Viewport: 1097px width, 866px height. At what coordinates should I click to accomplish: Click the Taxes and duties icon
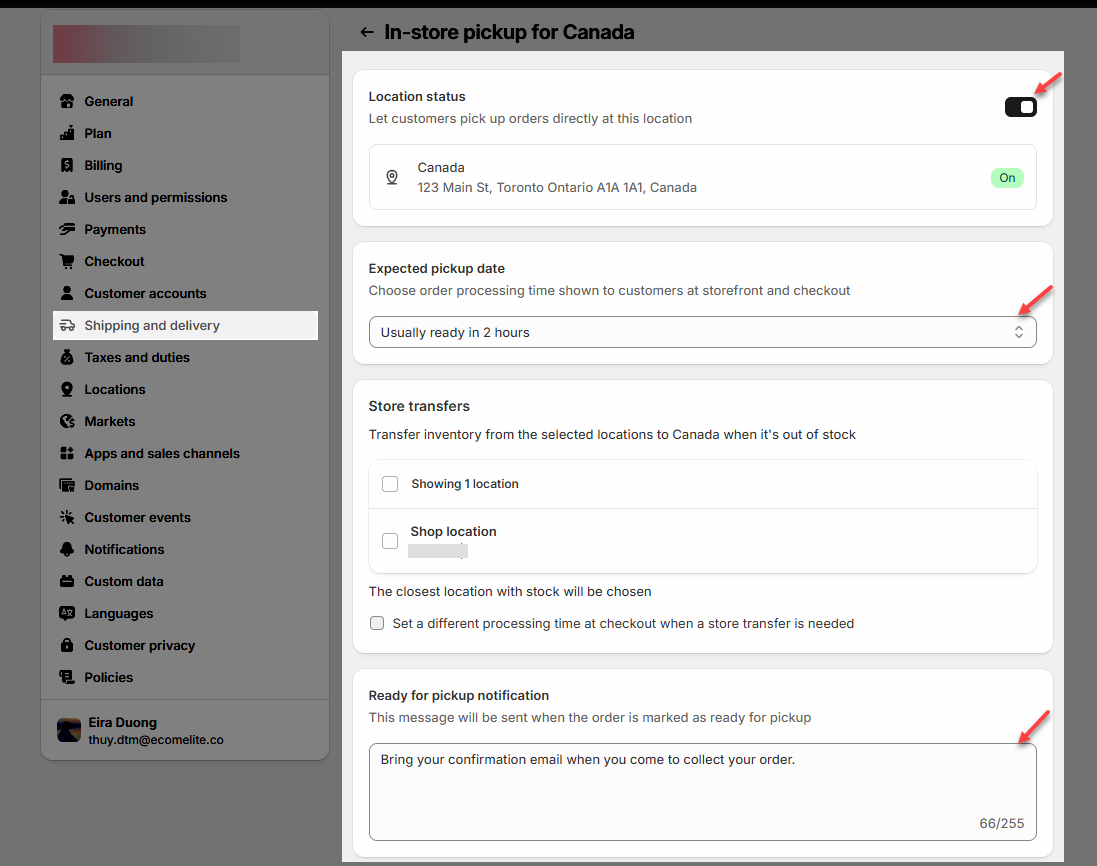click(x=67, y=357)
